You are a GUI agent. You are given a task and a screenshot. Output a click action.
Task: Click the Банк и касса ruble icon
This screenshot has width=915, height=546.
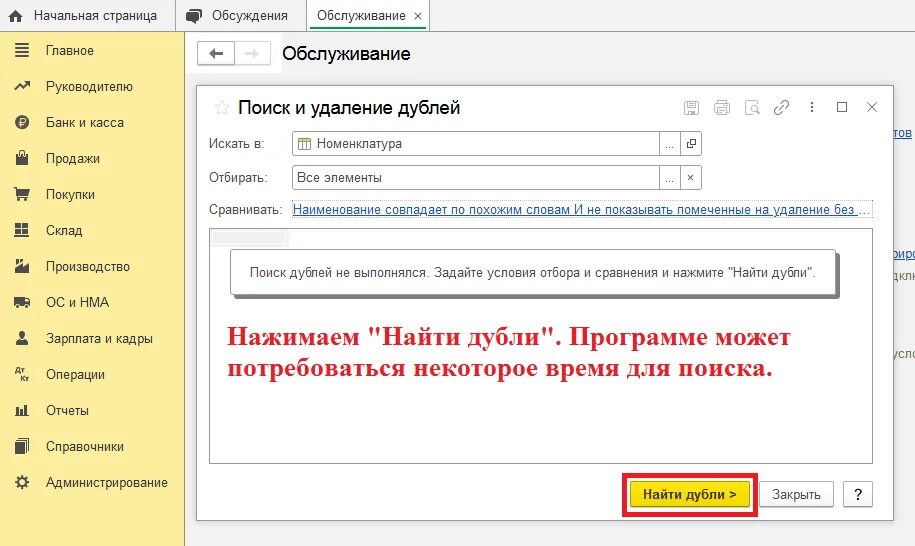coord(22,122)
